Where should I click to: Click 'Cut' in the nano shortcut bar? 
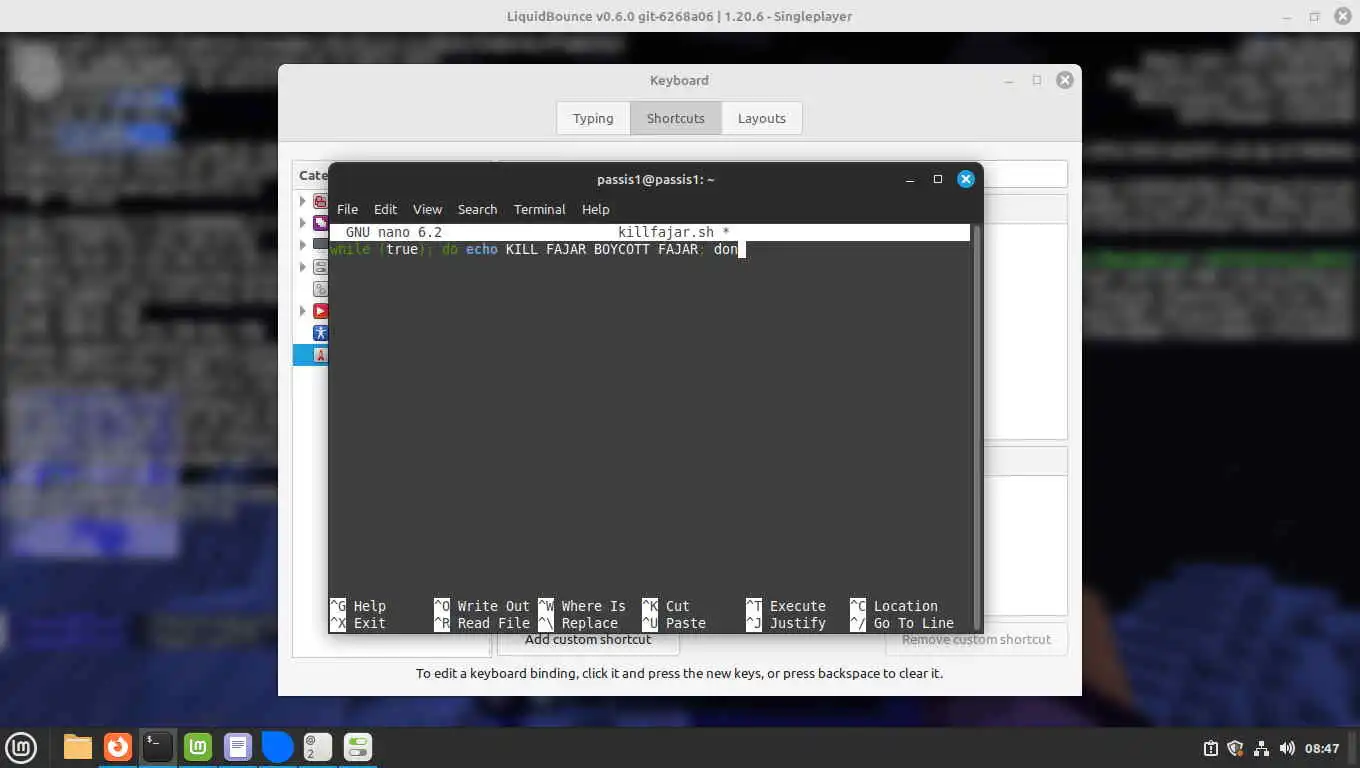(677, 606)
